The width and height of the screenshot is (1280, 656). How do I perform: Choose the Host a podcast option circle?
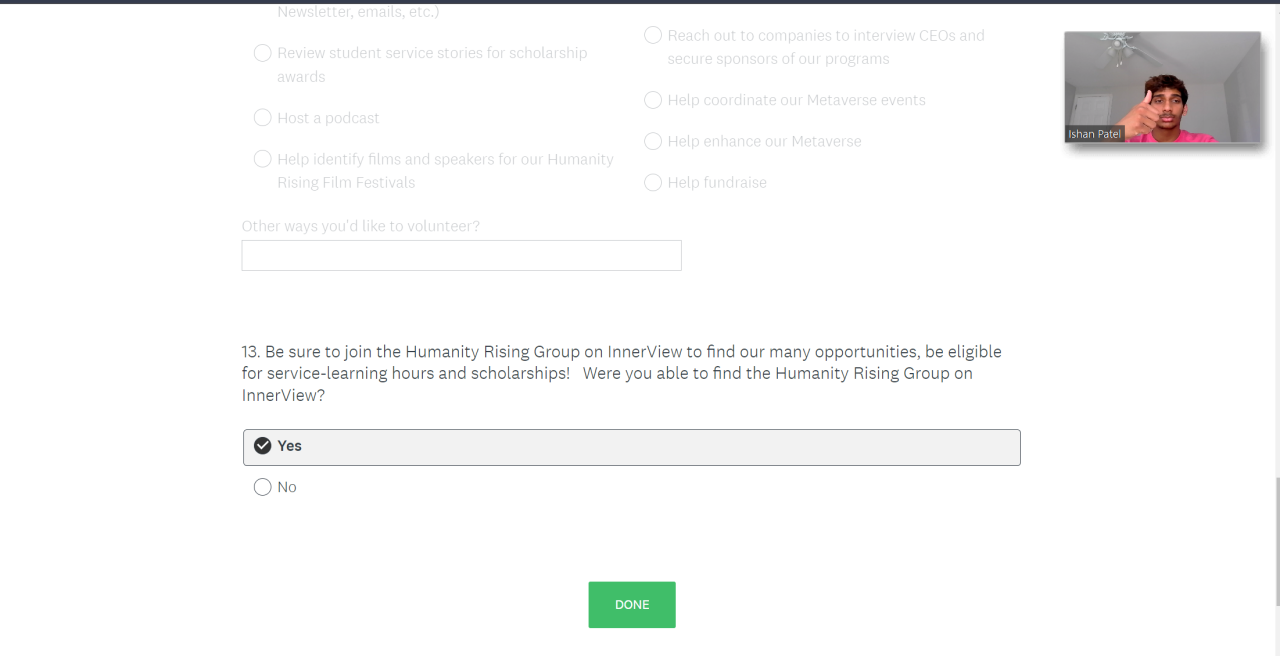click(x=263, y=118)
